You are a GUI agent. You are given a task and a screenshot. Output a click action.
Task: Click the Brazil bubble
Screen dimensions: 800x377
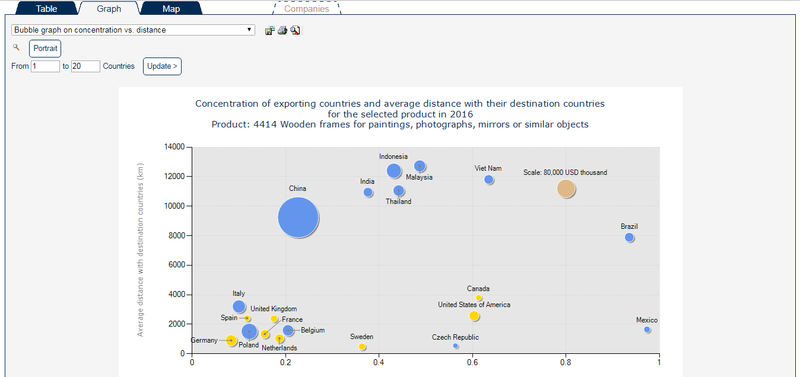point(629,237)
